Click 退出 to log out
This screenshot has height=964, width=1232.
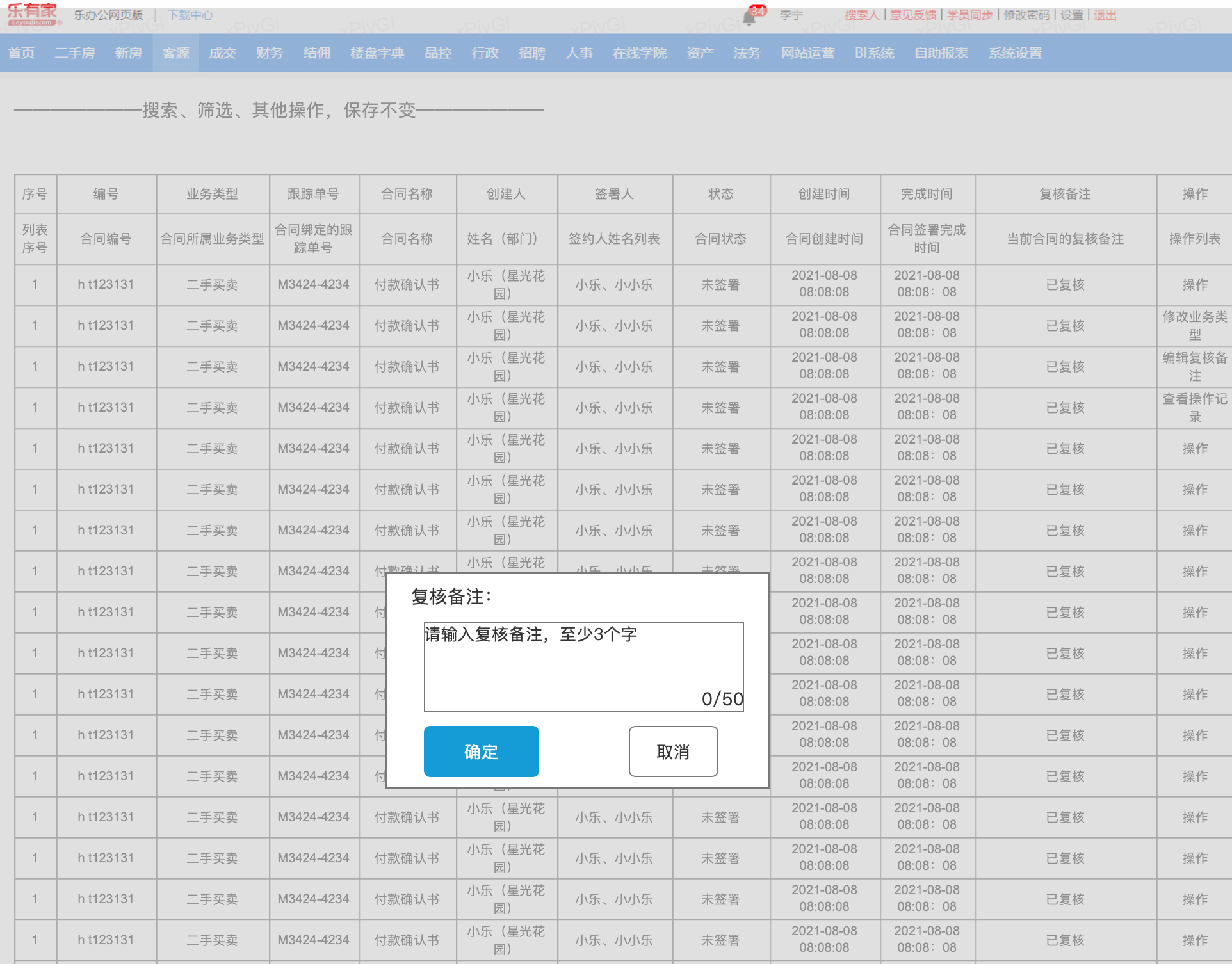pos(1105,15)
